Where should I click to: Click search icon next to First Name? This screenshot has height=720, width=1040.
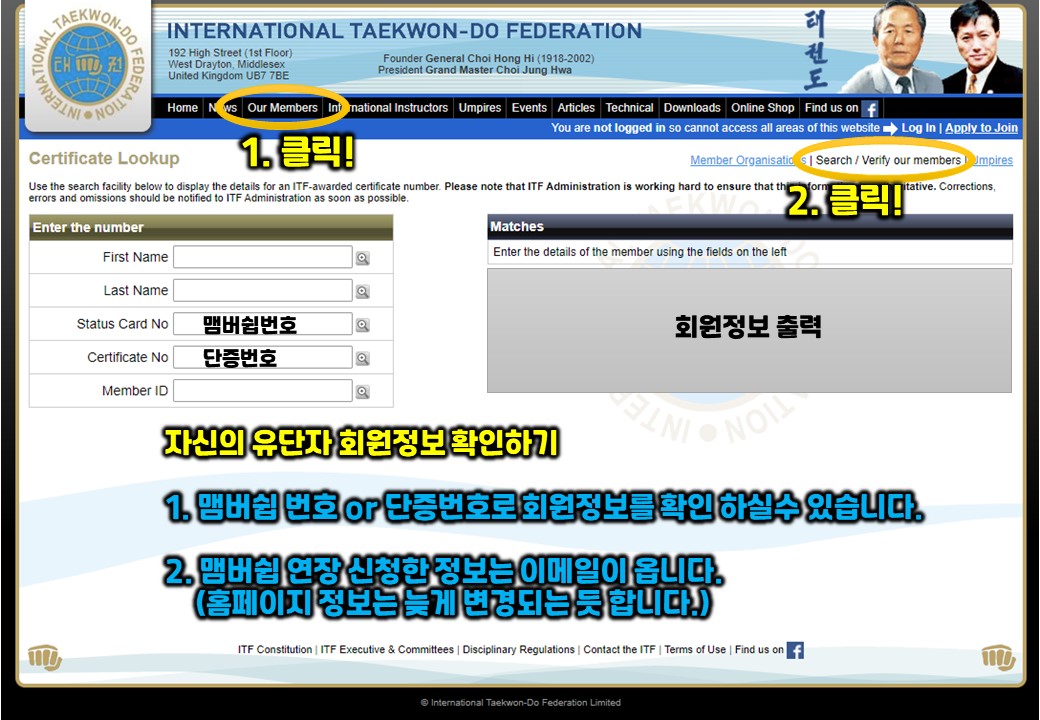[362, 258]
